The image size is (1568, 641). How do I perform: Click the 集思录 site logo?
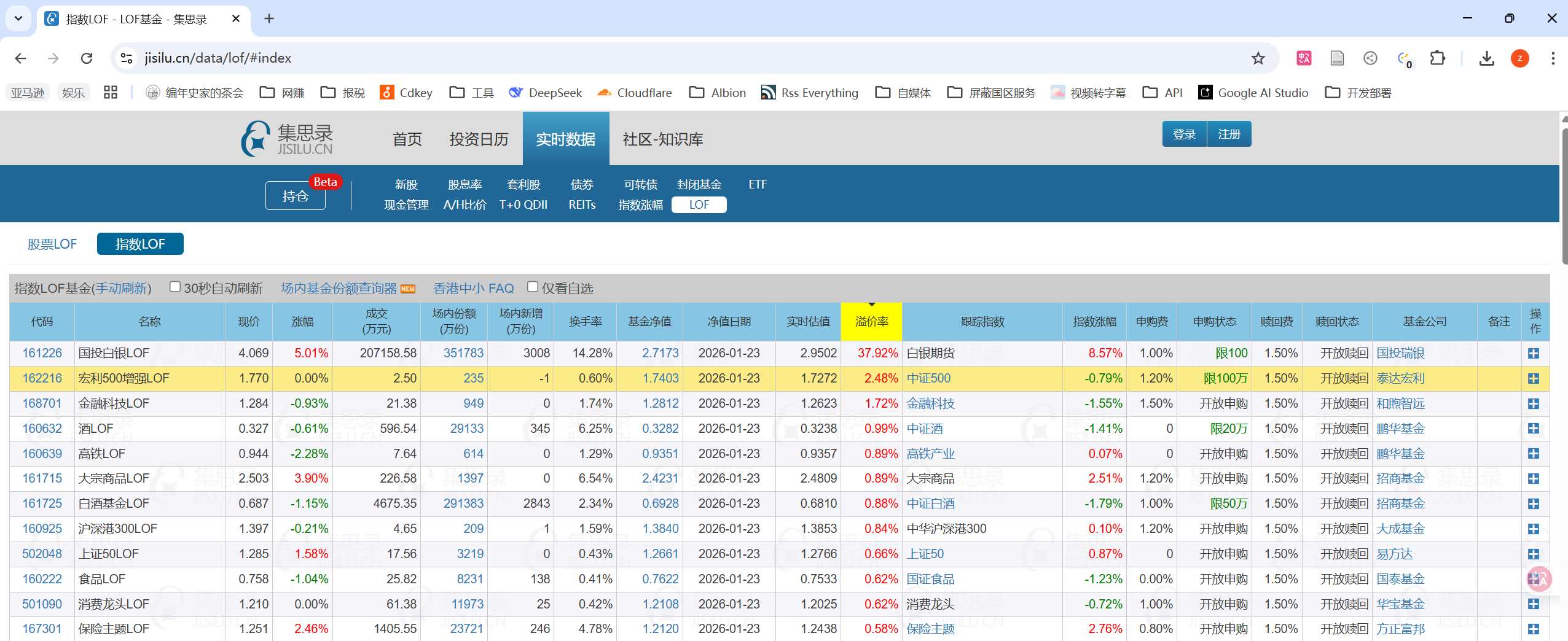point(288,139)
